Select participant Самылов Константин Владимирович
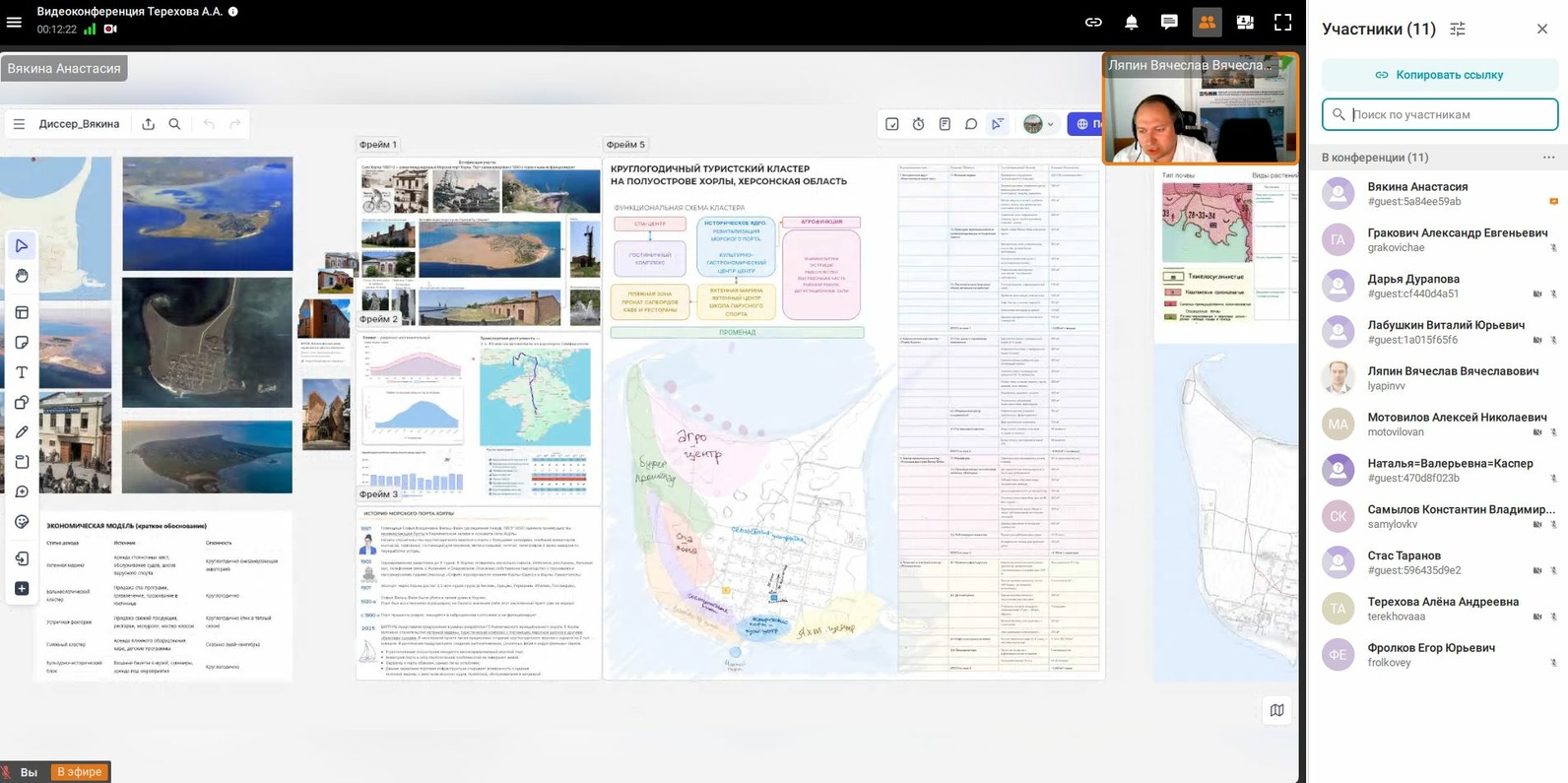The image size is (1568, 783). point(1439,516)
